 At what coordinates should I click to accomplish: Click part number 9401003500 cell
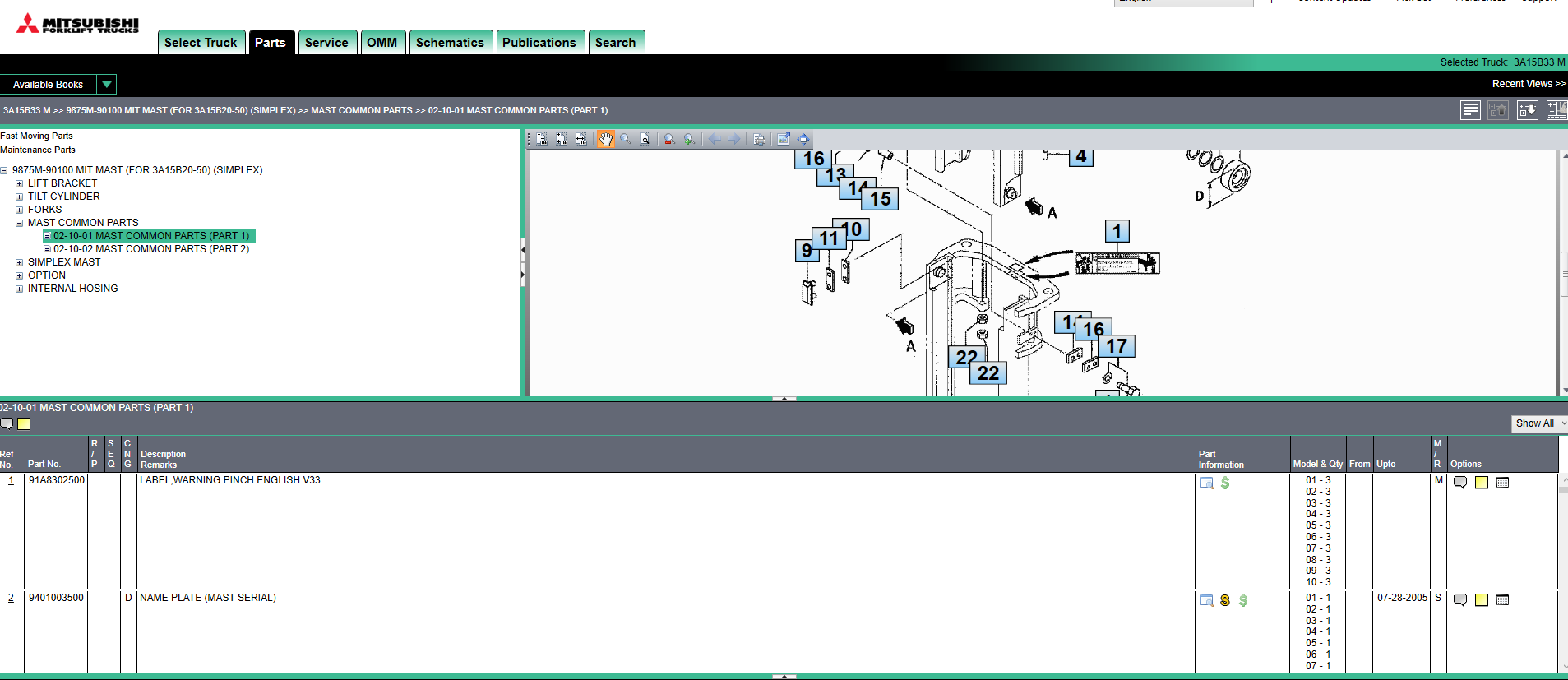coord(56,598)
